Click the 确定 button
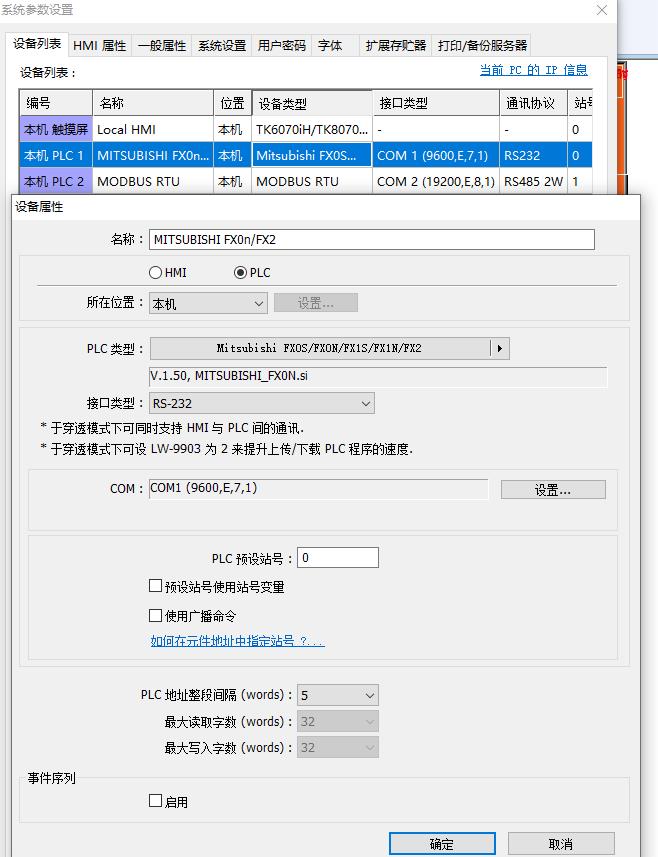The width and height of the screenshot is (658, 857). pos(441,844)
